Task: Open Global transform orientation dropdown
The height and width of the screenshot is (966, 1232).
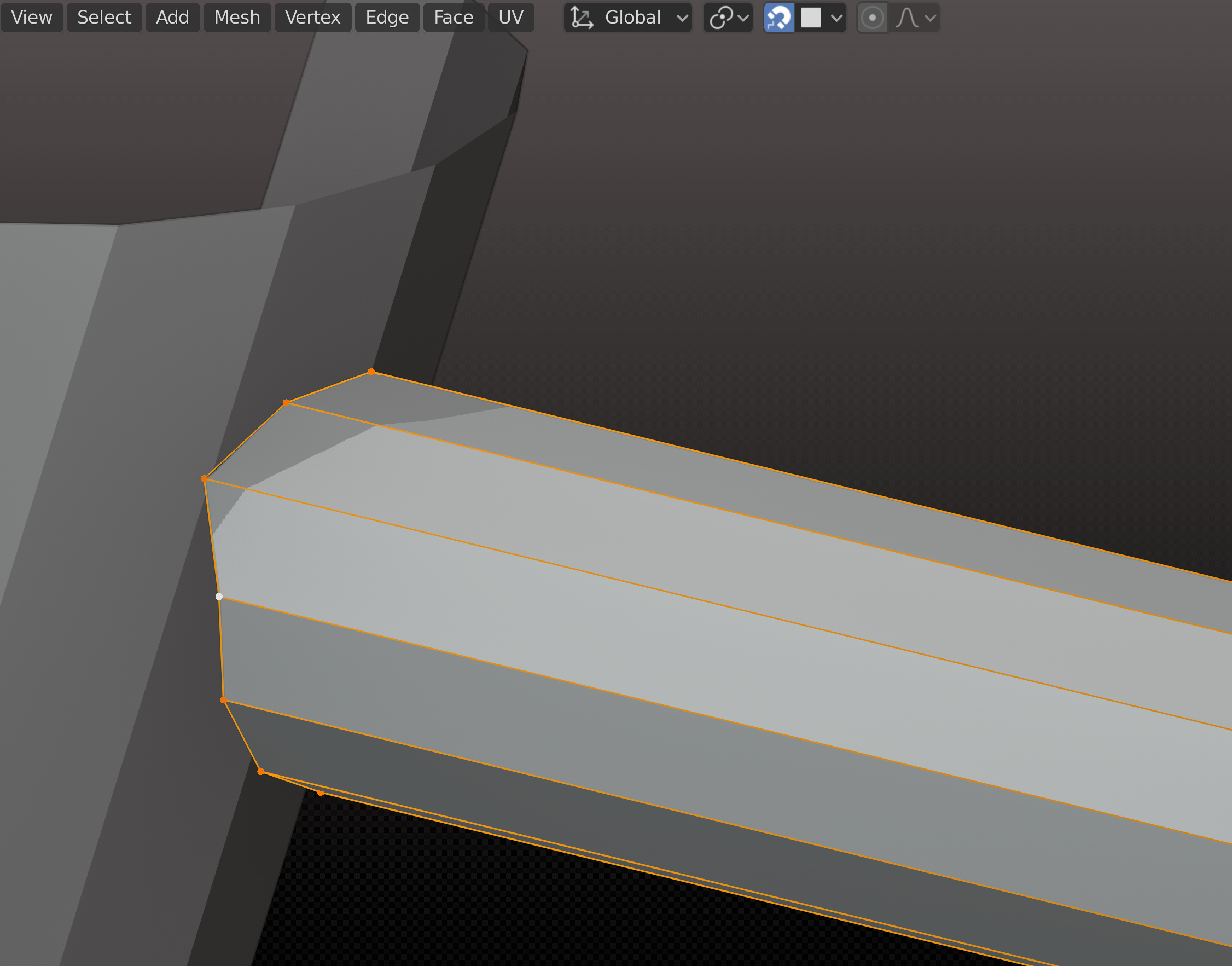Action: [628, 18]
